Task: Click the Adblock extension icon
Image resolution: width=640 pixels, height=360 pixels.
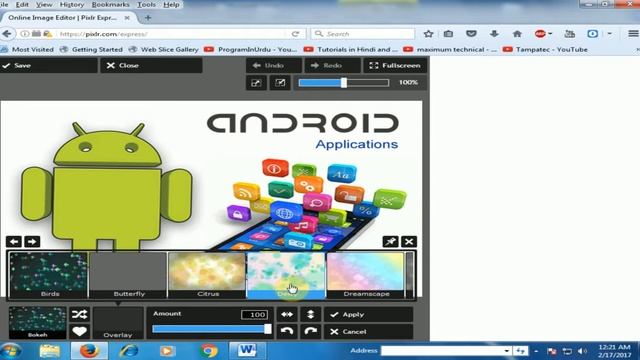Action: click(540, 34)
